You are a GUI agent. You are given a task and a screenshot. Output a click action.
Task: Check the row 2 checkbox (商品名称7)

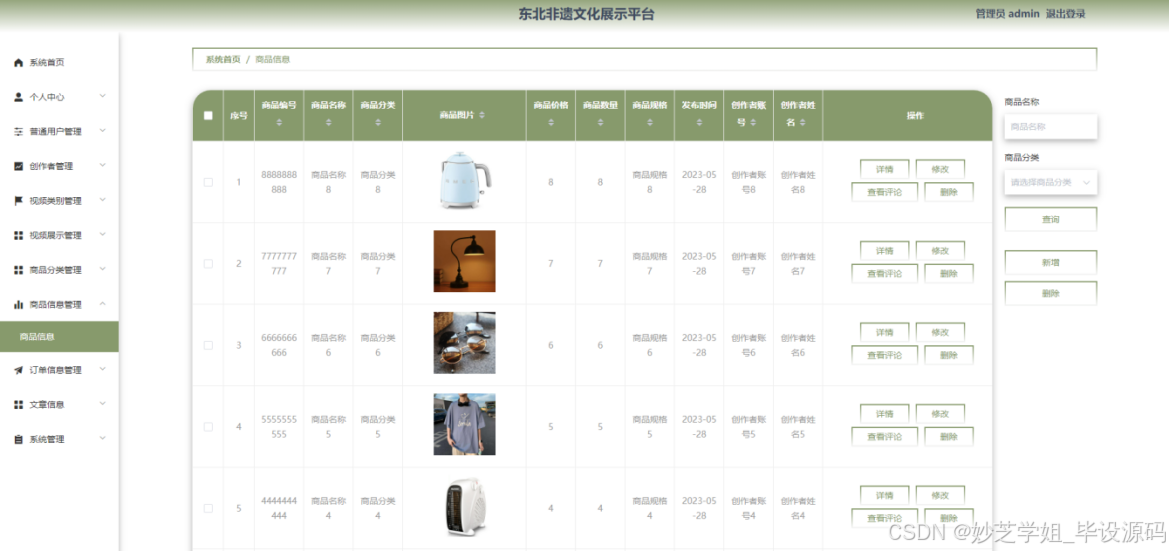[x=208, y=263]
